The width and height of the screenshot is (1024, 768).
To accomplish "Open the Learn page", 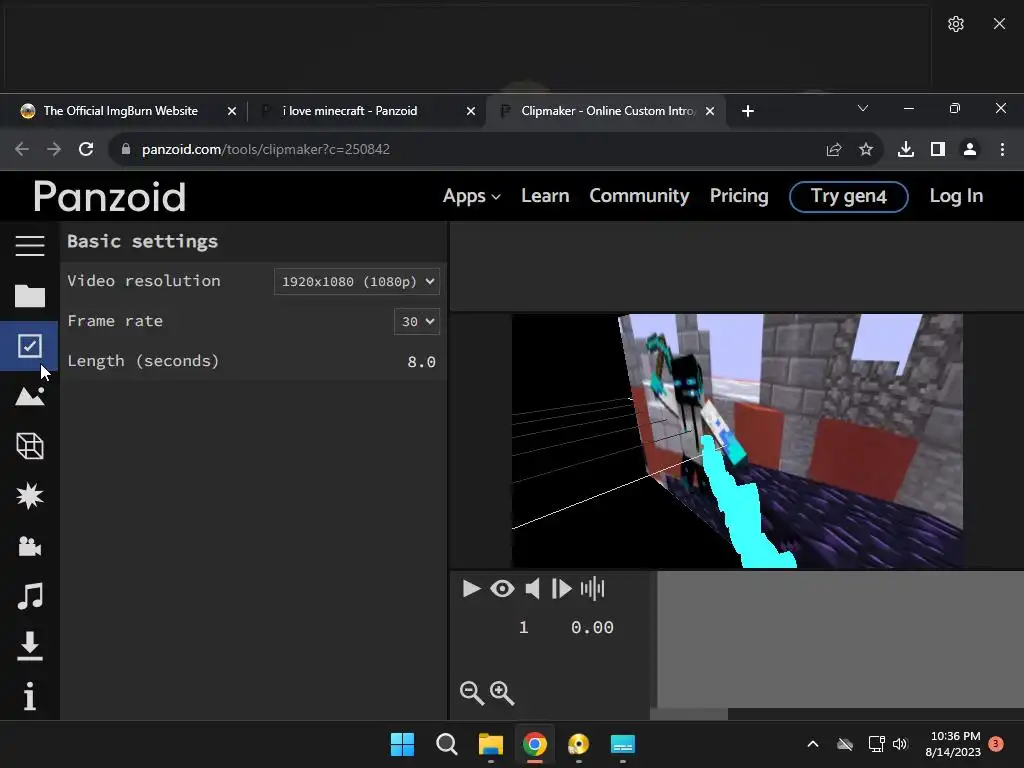I will 545,196.
